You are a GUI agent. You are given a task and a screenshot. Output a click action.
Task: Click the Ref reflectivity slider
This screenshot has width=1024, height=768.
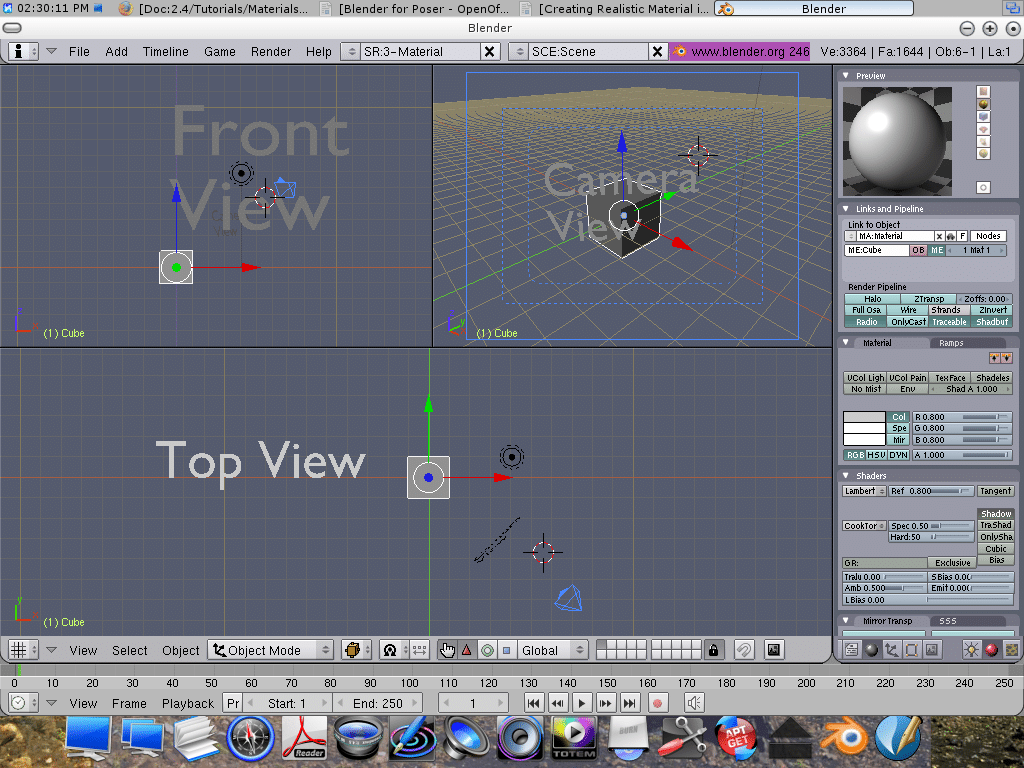931,491
